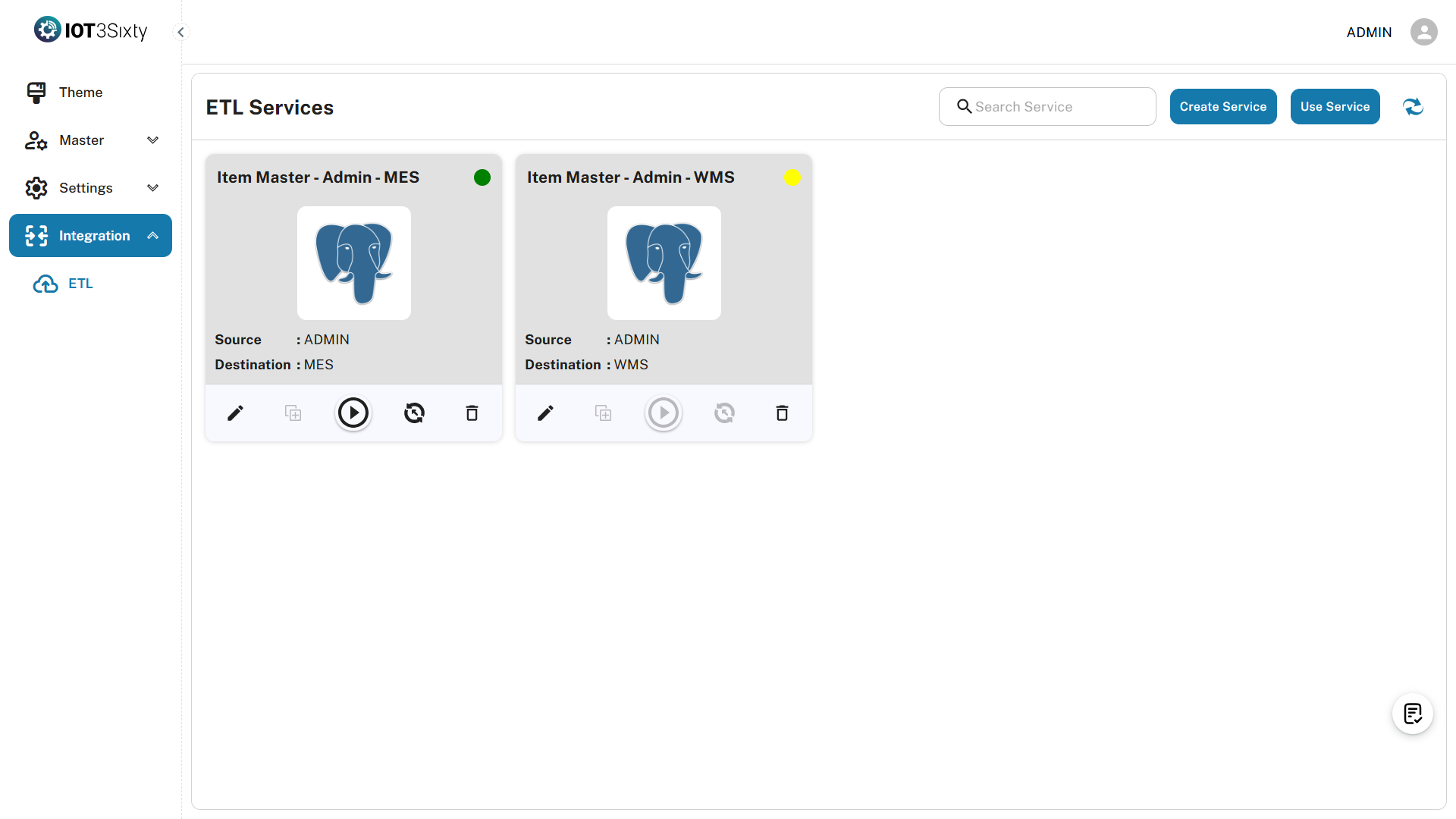Click the Use Service button
This screenshot has height=819, width=1456.
tap(1335, 107)
